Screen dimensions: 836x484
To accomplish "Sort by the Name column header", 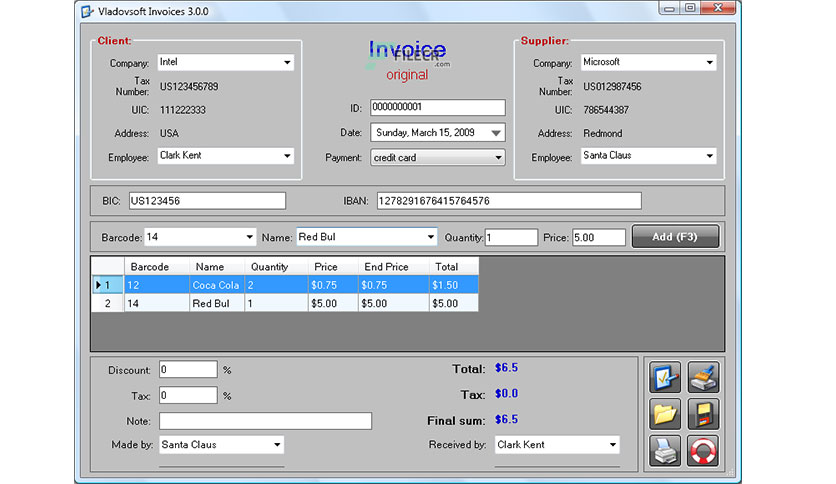I will 217,267.
